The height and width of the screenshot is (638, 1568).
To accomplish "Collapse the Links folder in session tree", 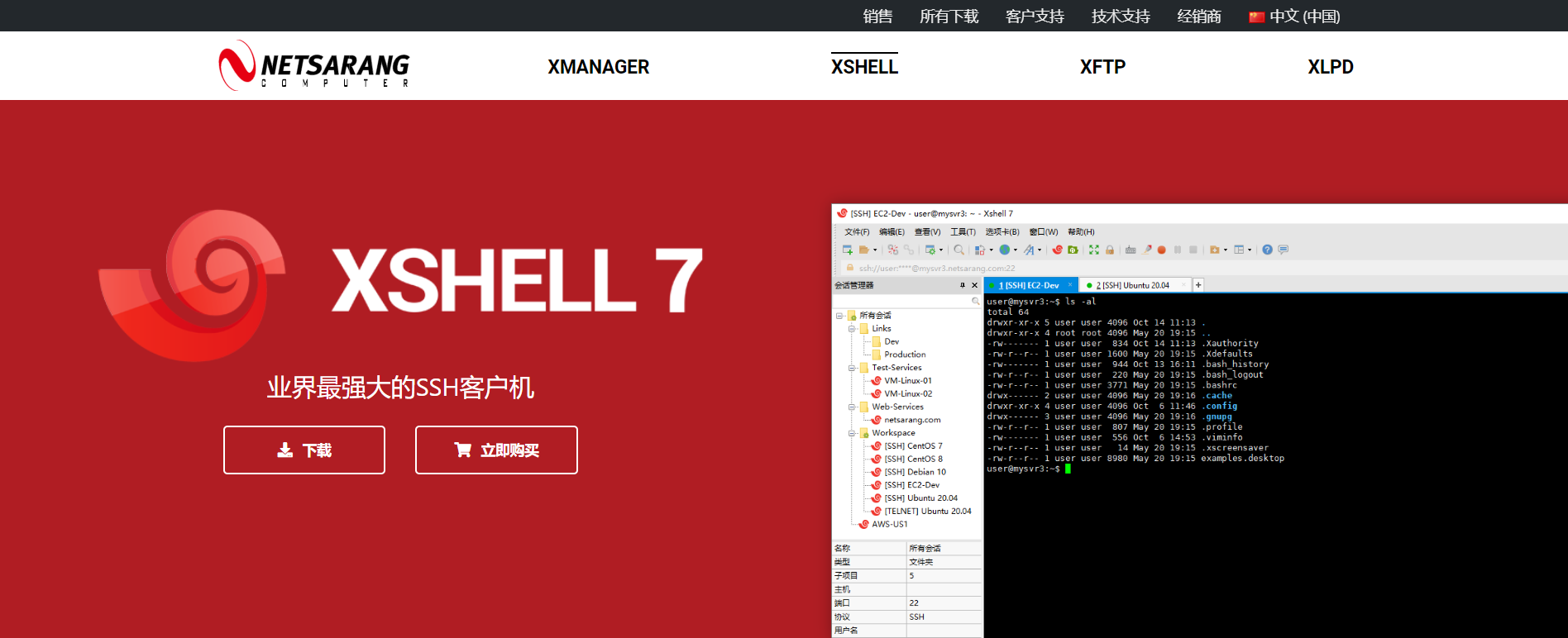I will 852,329.
